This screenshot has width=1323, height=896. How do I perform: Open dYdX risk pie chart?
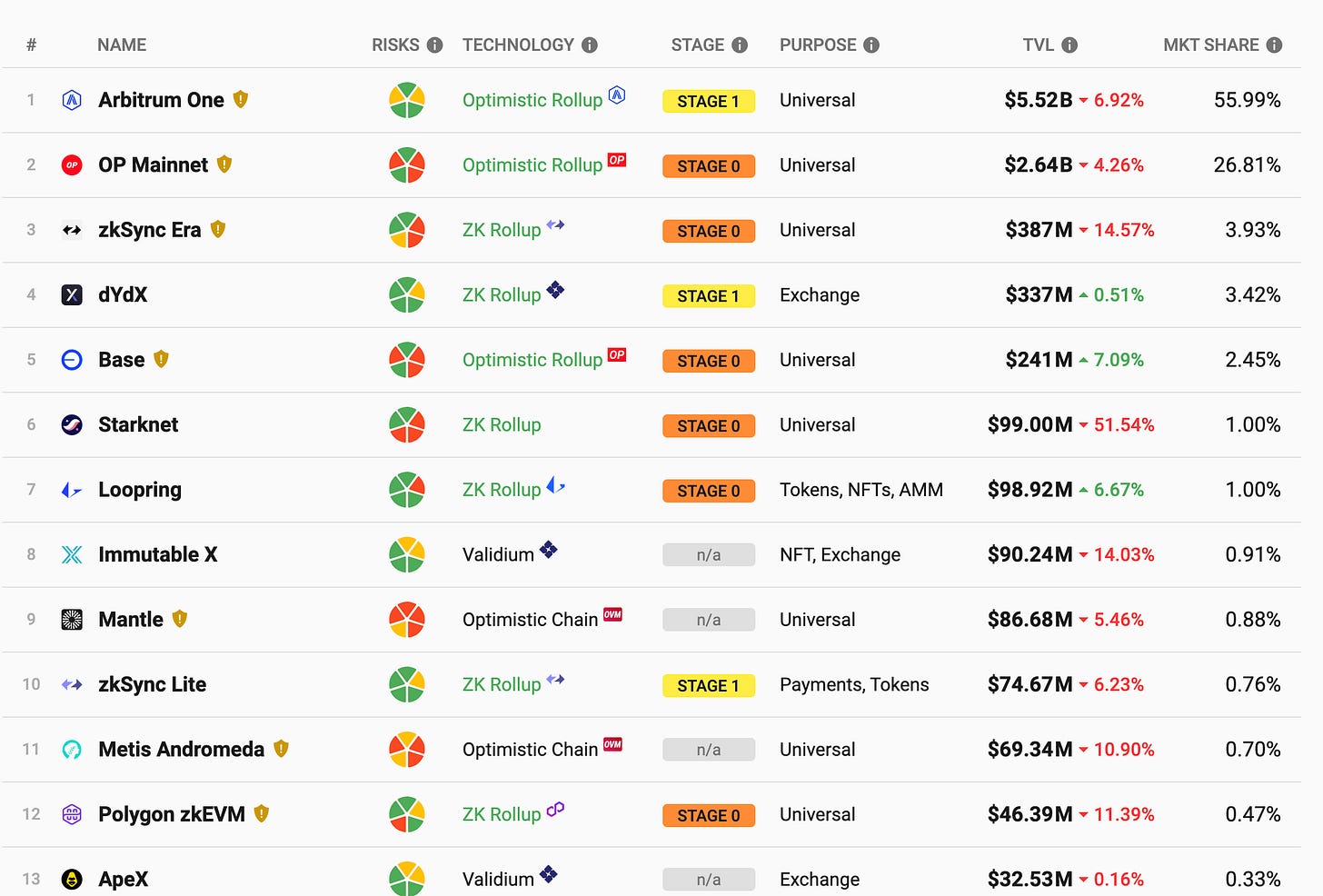click(x=407, y=294)
